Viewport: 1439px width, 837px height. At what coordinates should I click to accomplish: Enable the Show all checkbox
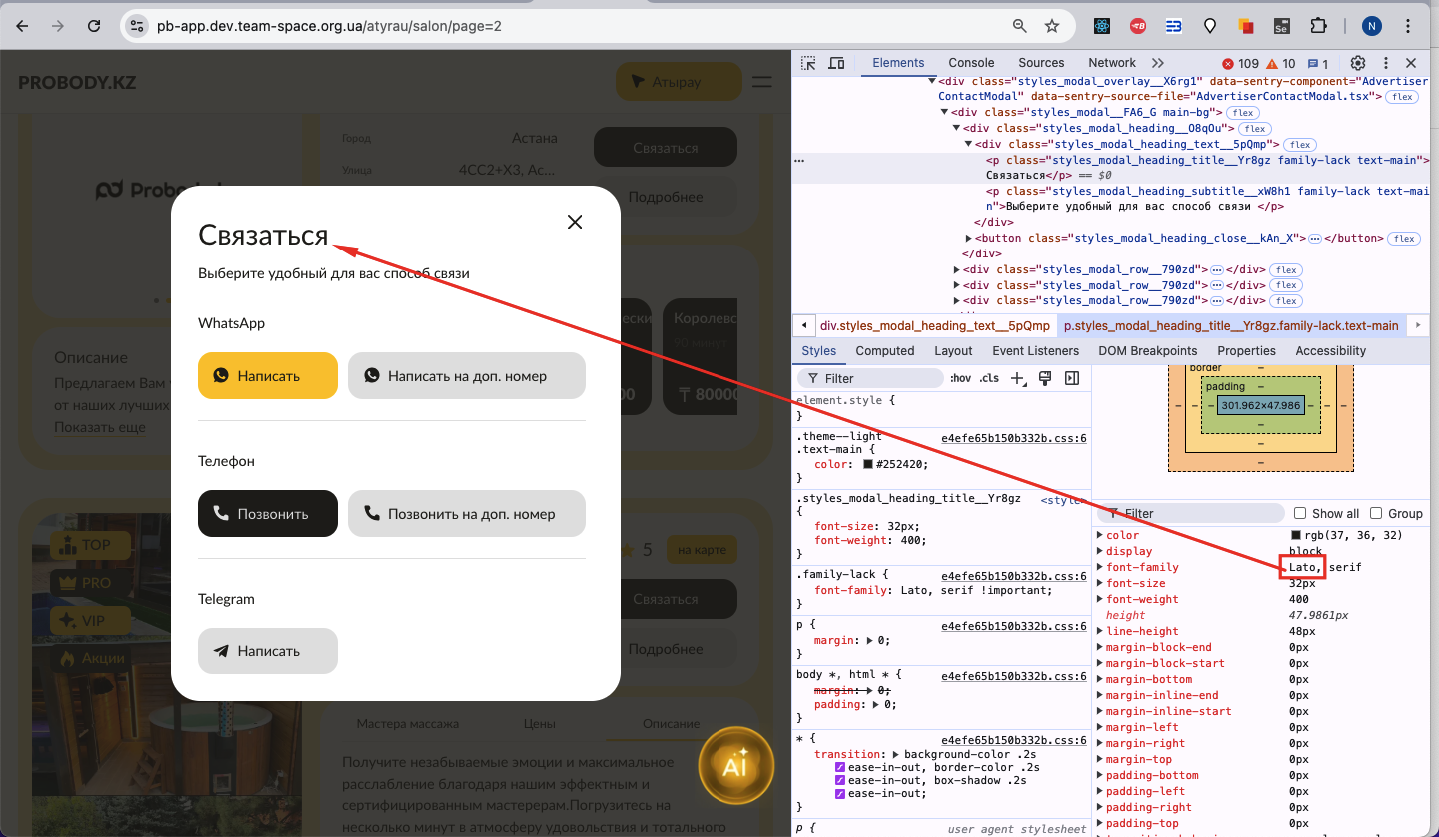tap(1300, 513)
